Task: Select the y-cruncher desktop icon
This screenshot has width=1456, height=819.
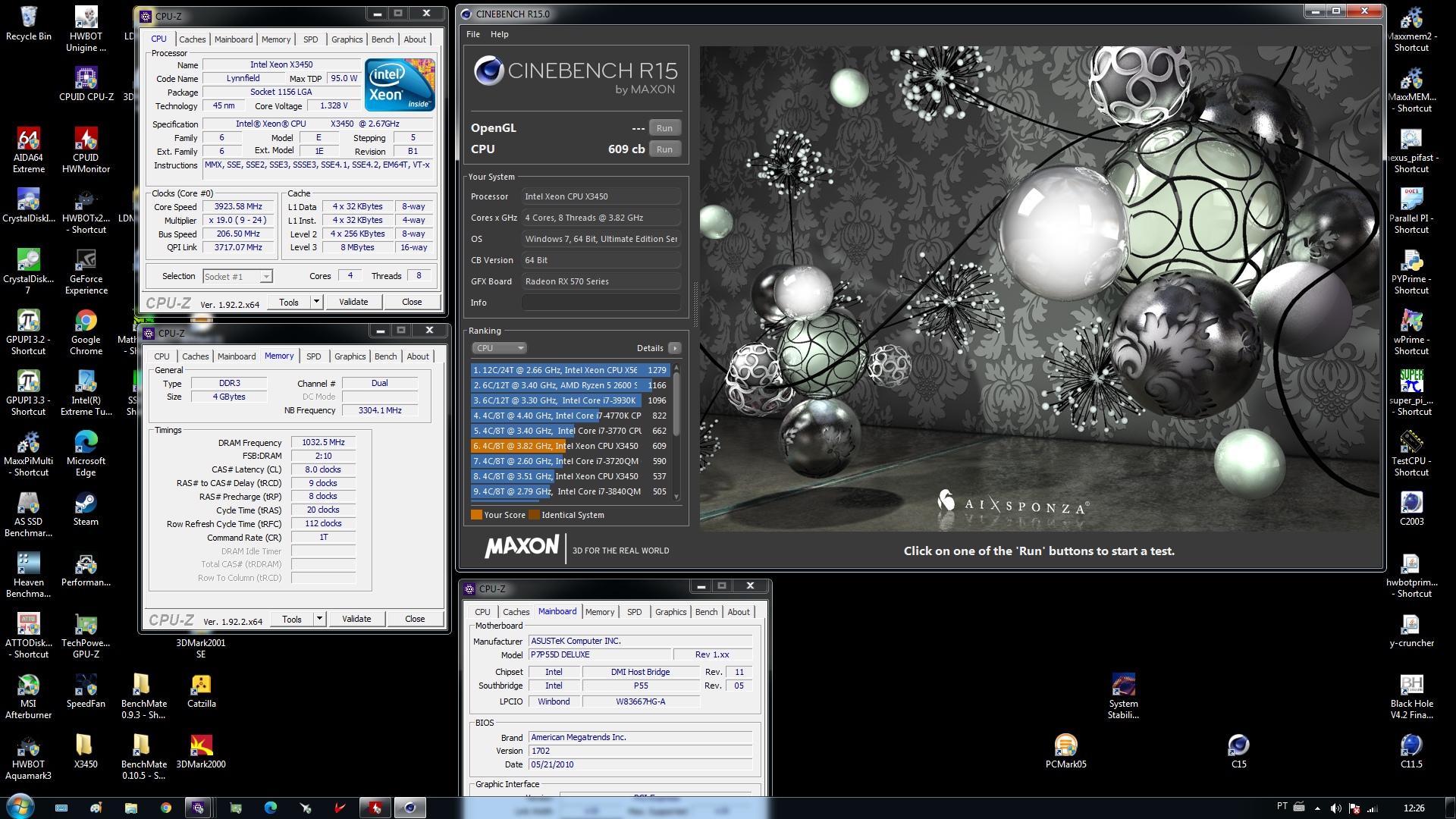Action: 1411,630
